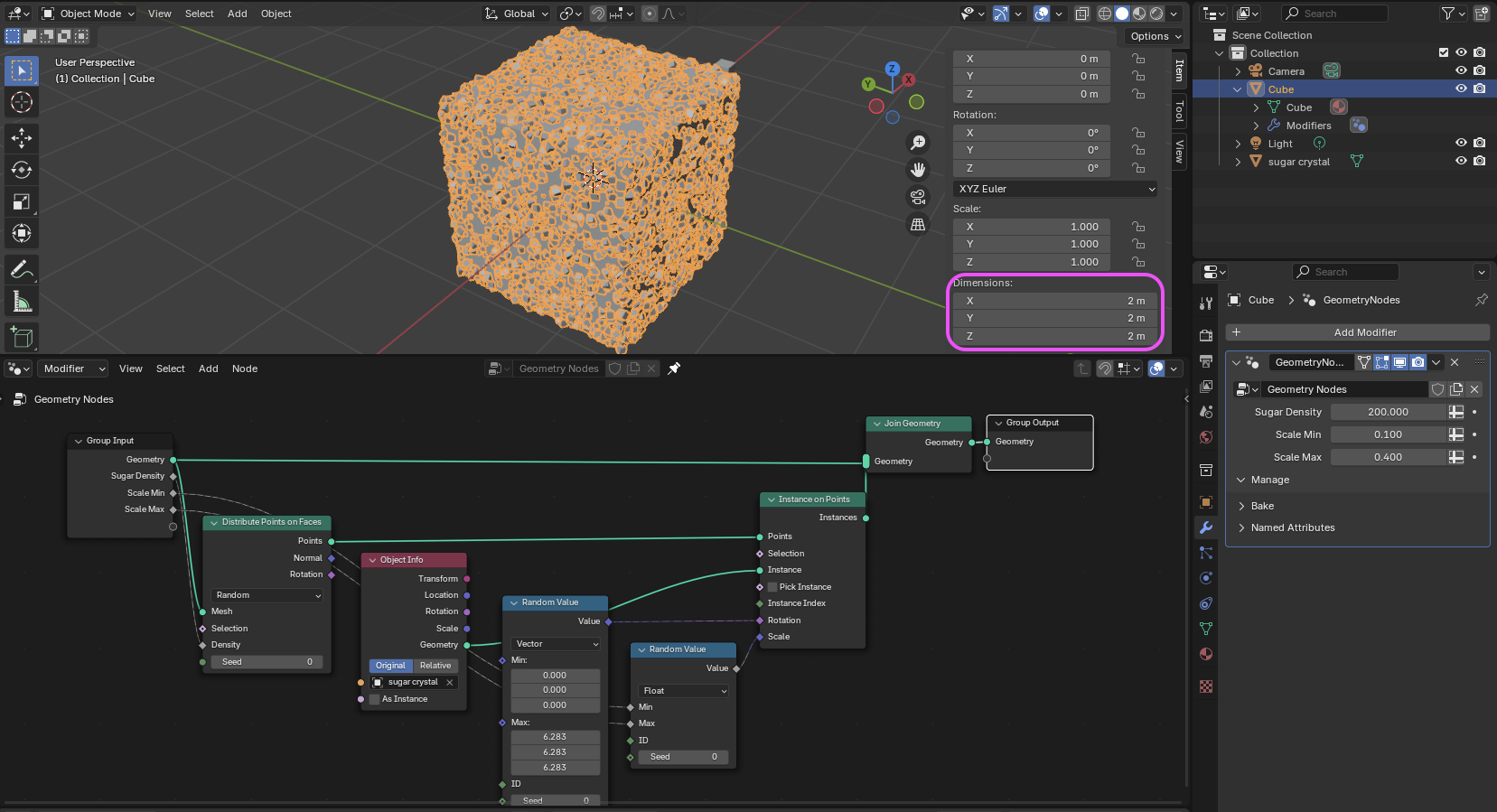Viewport: 1497px width, 812px height.
Task: Activate the Move tool
Action: 22,137
